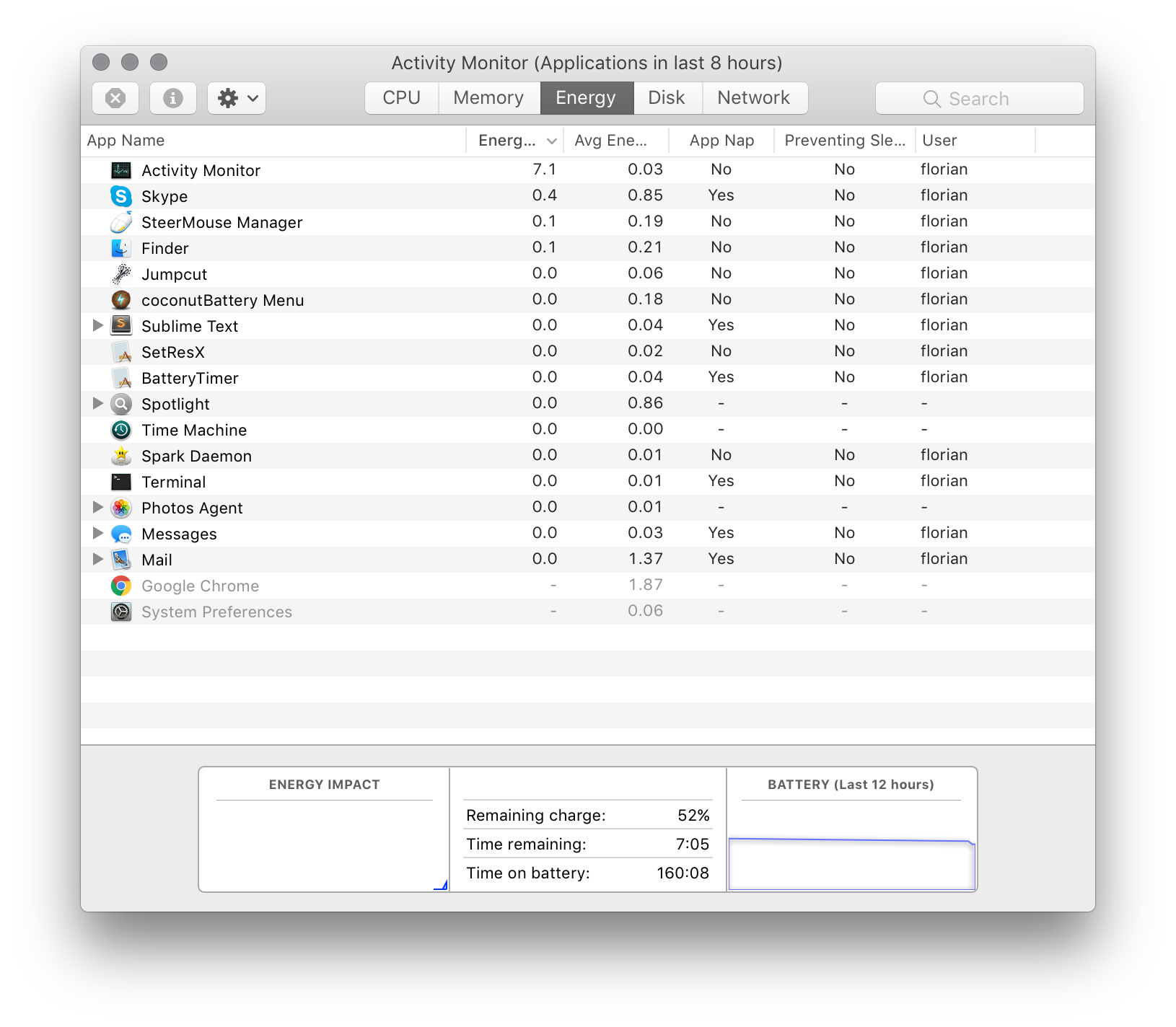Open the gear actions dropdown menu

(x=237, y=98)
